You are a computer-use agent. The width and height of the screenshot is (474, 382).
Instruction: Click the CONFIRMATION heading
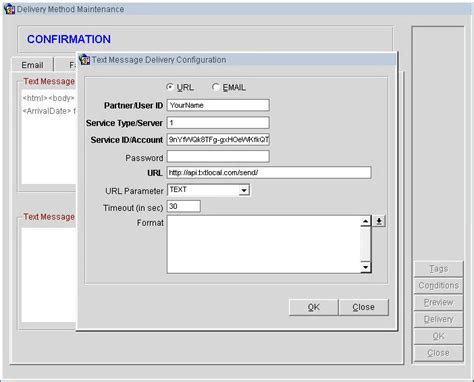point(69,39)
